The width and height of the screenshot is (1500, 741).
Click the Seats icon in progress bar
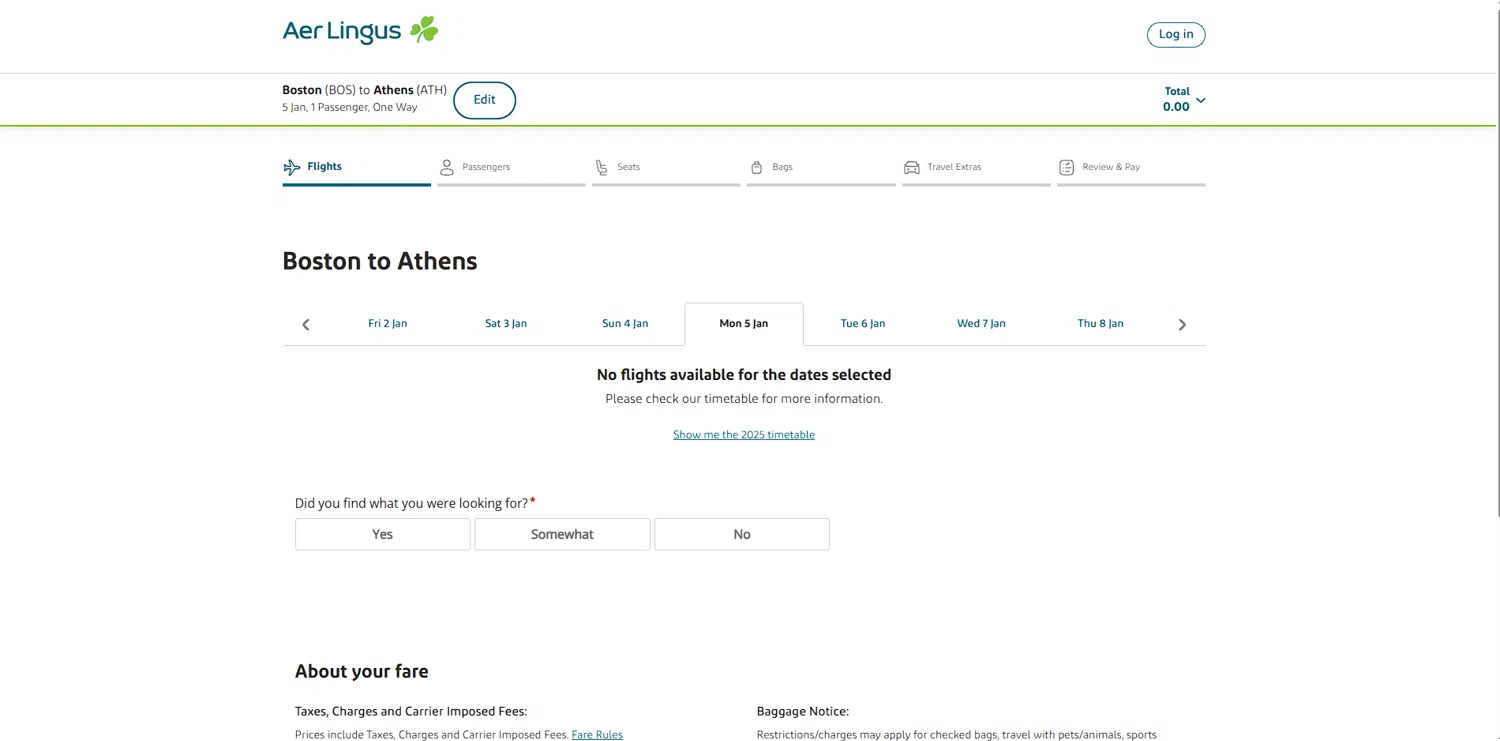(x=601, y=167)
